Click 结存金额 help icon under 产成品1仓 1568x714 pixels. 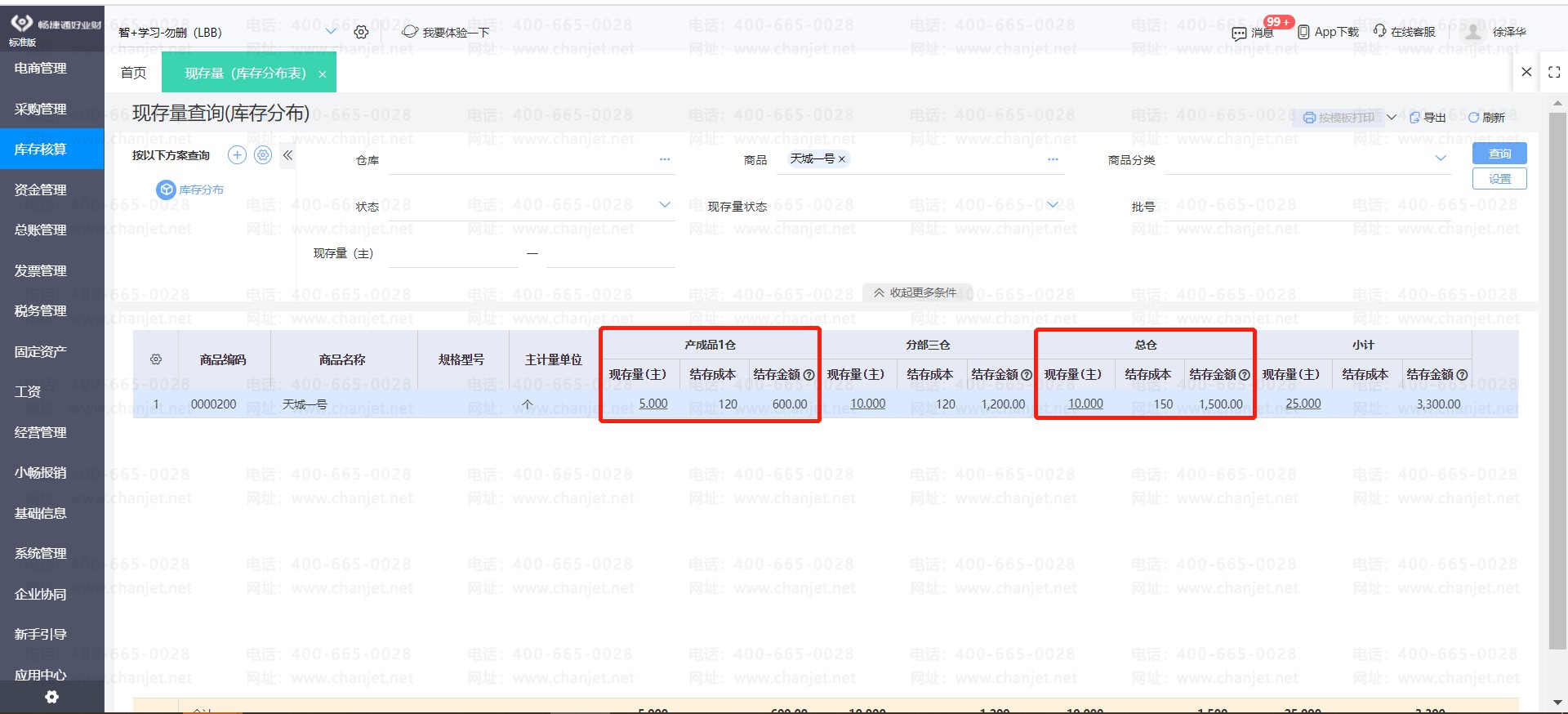tap(808, 375)
